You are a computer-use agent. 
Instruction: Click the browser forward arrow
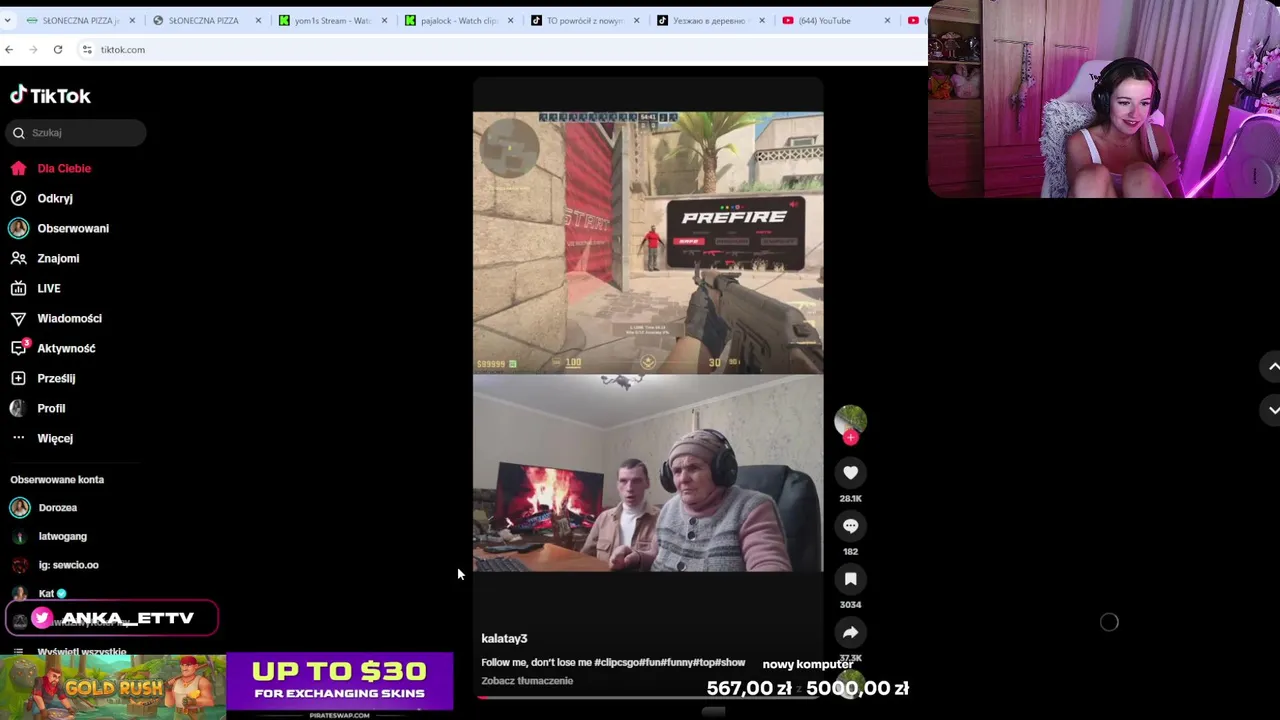click(33, 49)
